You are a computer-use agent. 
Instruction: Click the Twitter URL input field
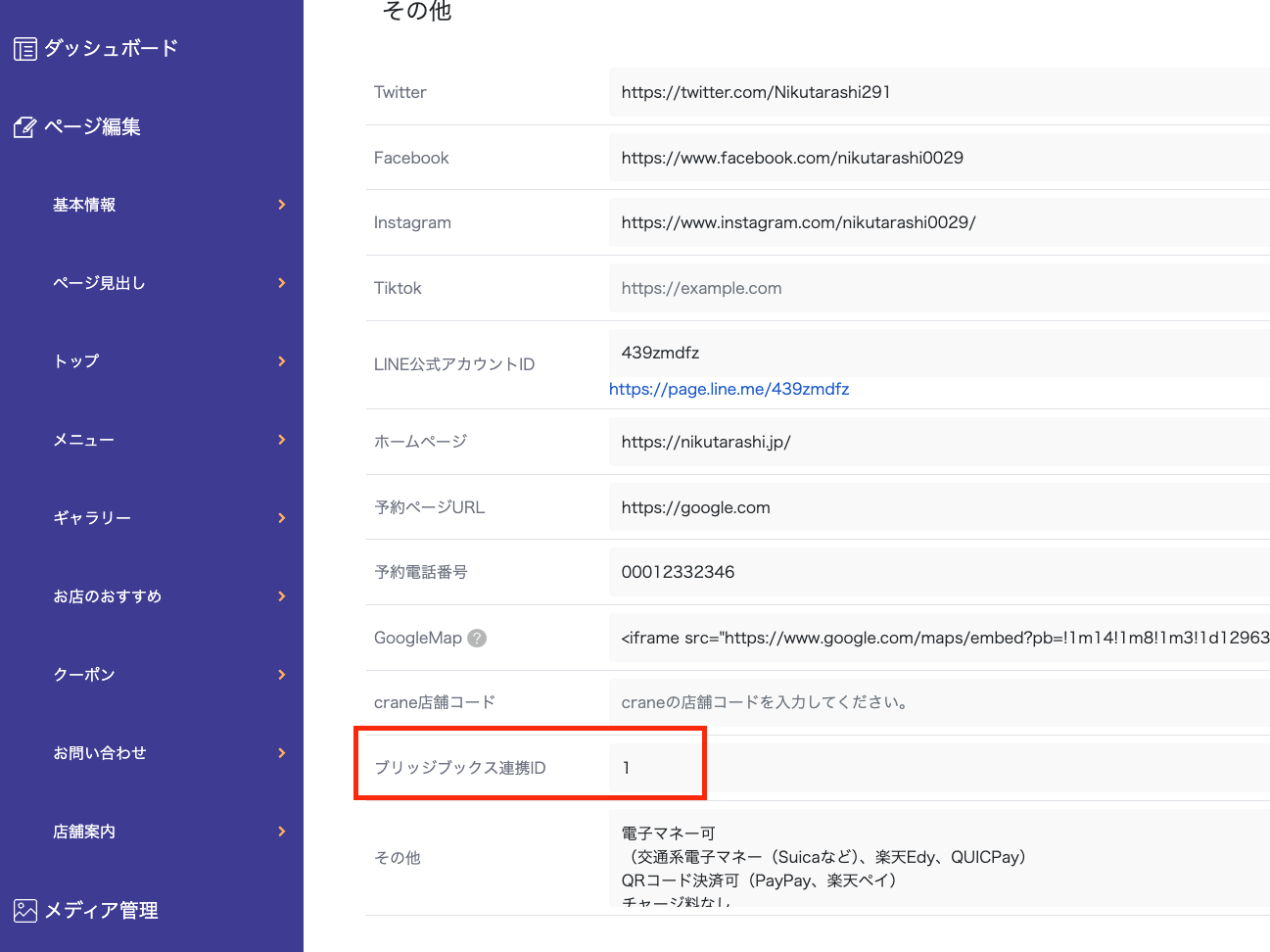(x=938, y=92)
